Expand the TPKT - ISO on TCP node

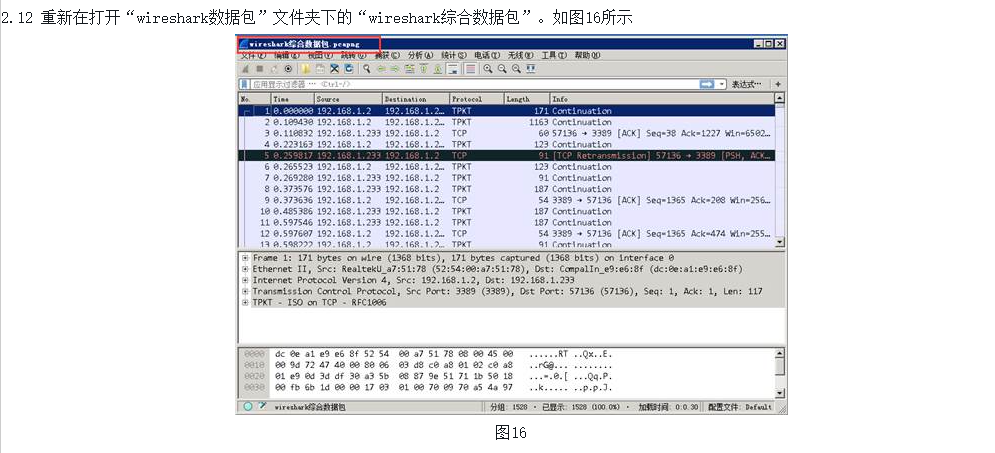point(245,303)
